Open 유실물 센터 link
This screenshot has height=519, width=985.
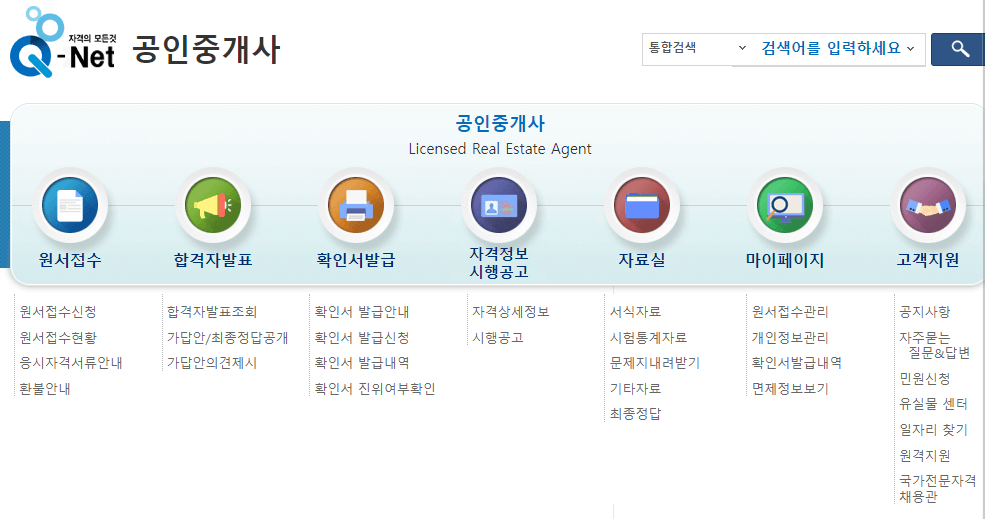tap(933, 404)
